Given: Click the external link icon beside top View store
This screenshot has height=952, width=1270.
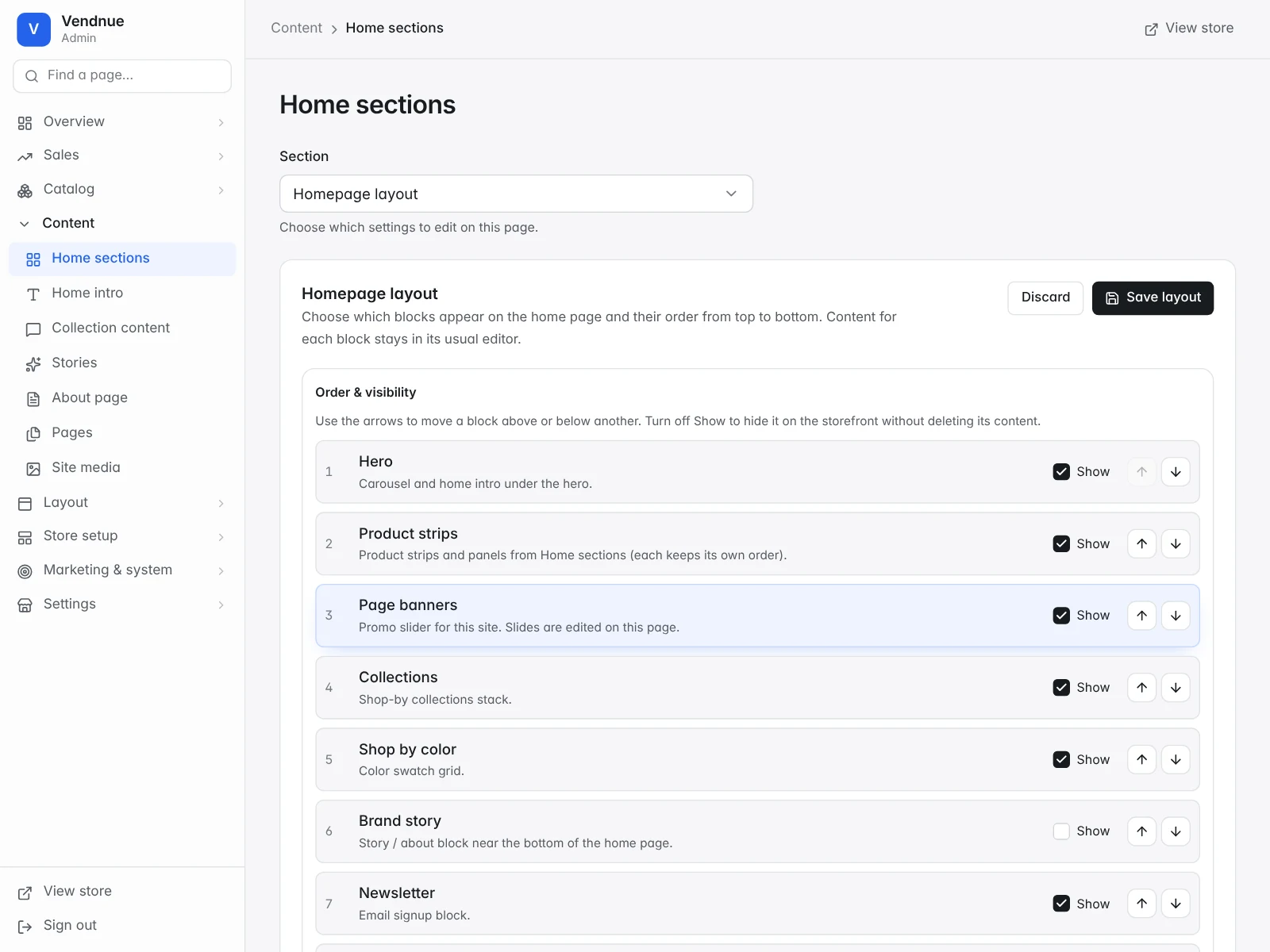Looking at the screenshot, I should (1151, 29).
